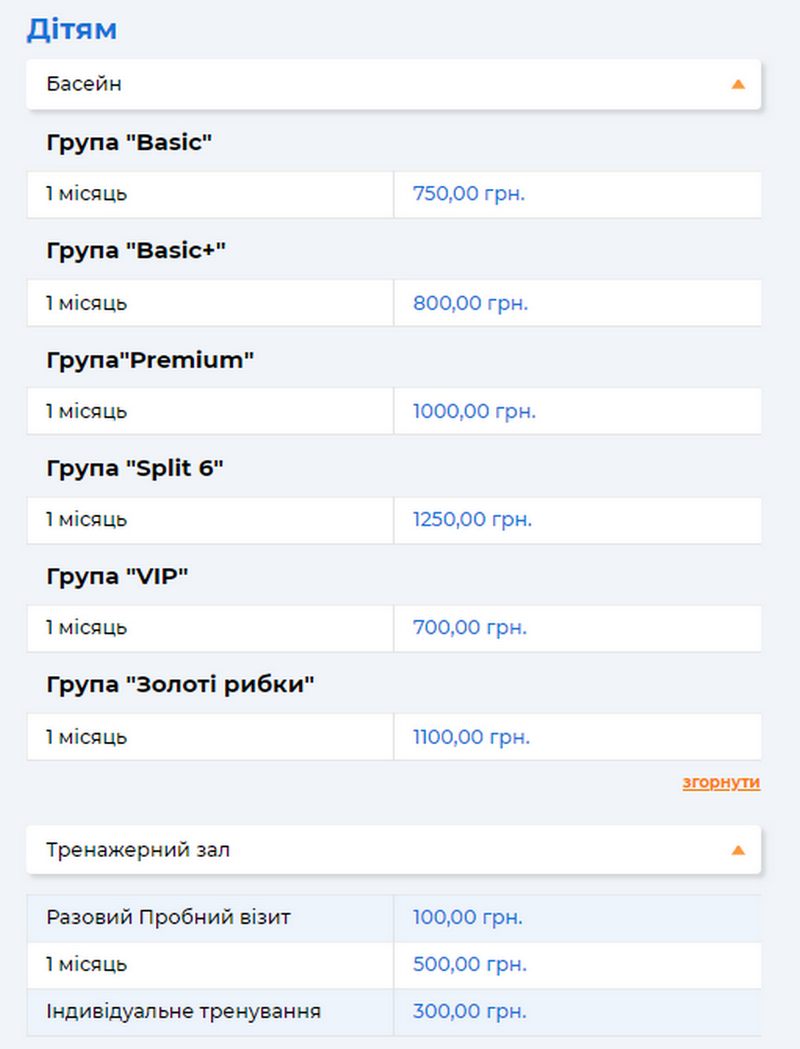Click the orange arrow on Басейн bar
This screenshot has width=800, height=1049.
click(738, 84)
